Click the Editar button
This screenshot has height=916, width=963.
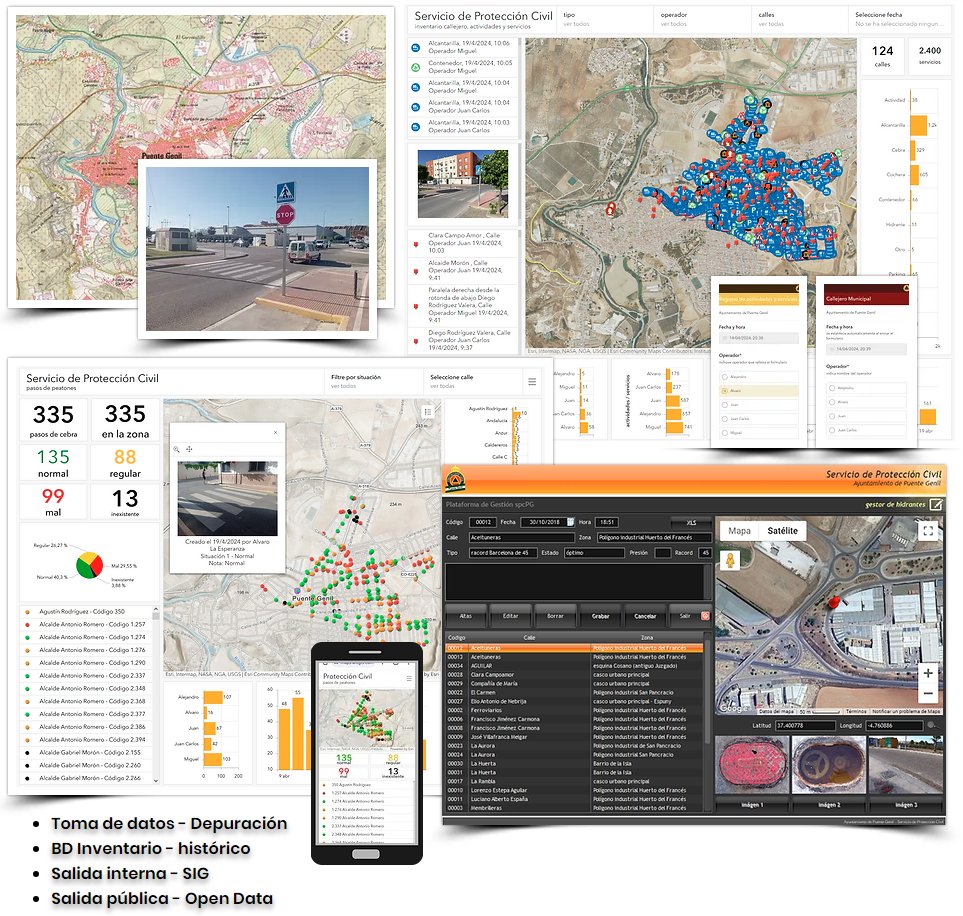(510, 616)
